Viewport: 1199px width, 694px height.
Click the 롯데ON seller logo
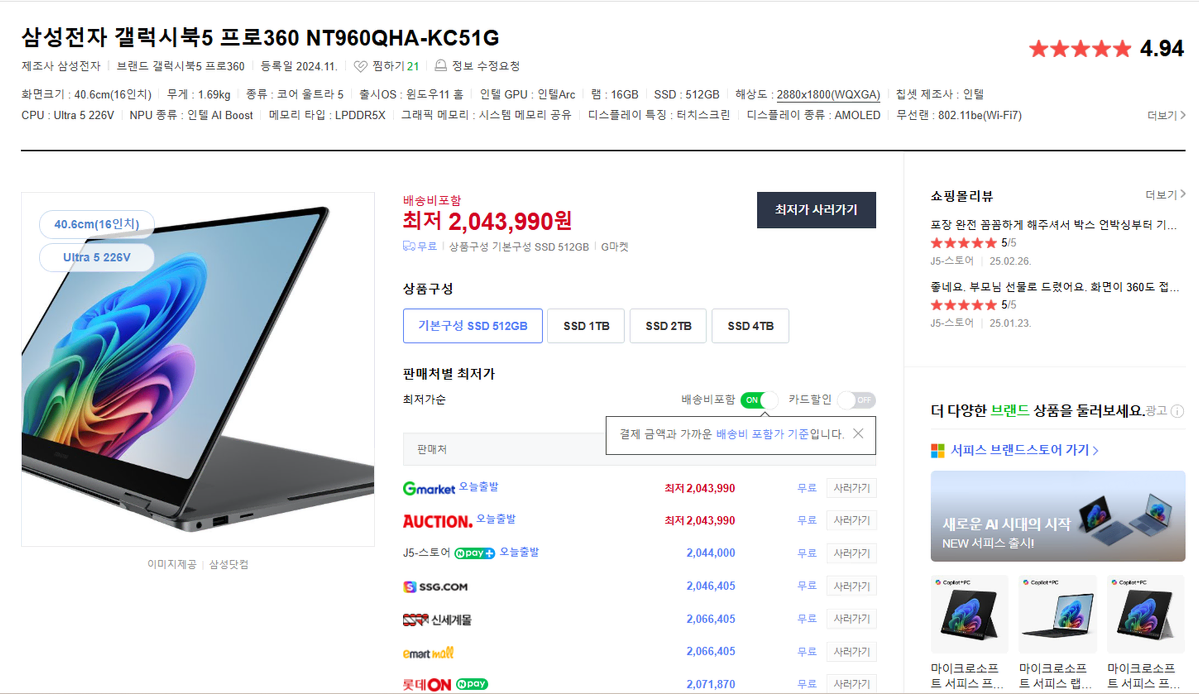(426, 685)
